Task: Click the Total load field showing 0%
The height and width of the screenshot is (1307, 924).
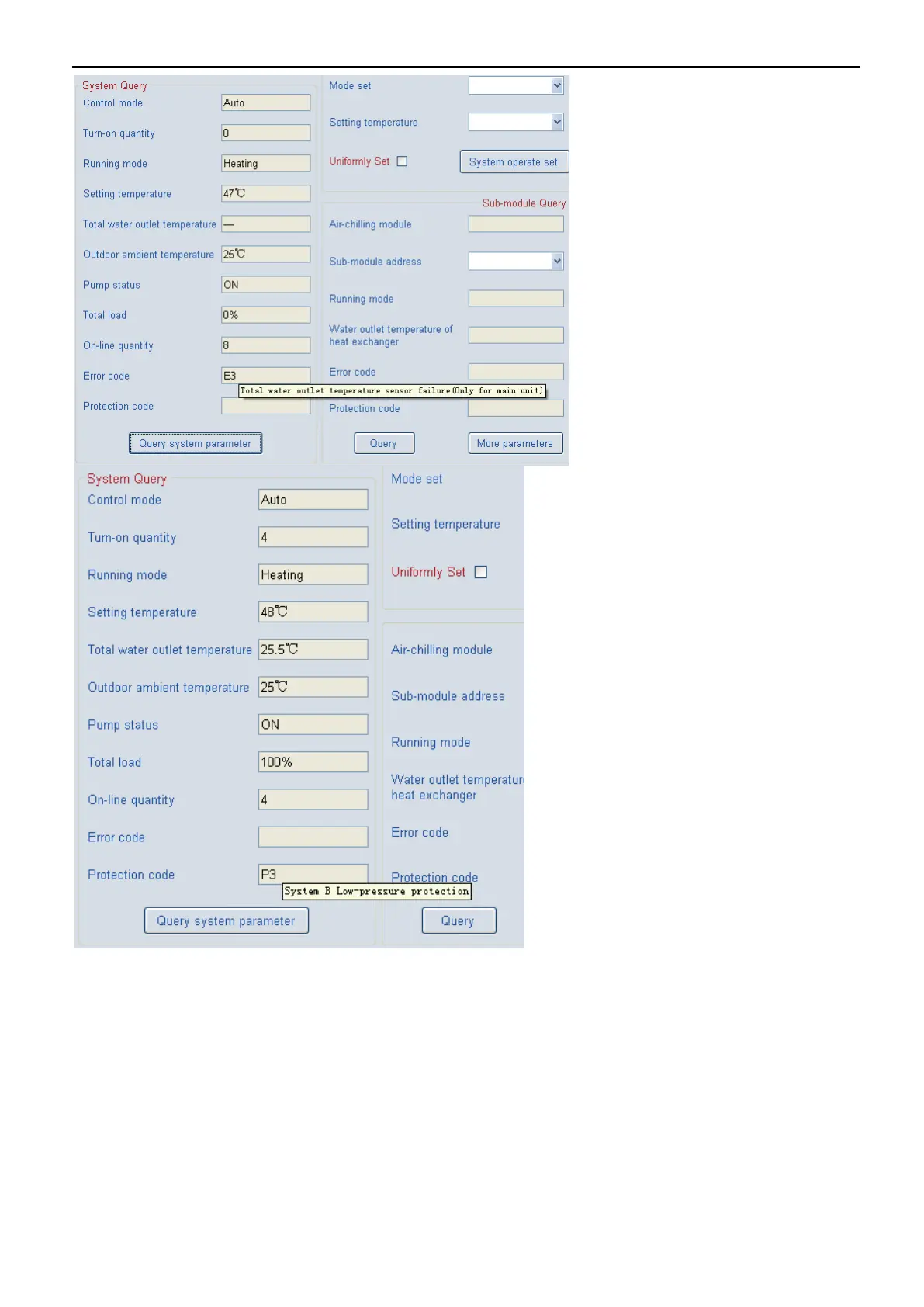Action: (265, 315)
